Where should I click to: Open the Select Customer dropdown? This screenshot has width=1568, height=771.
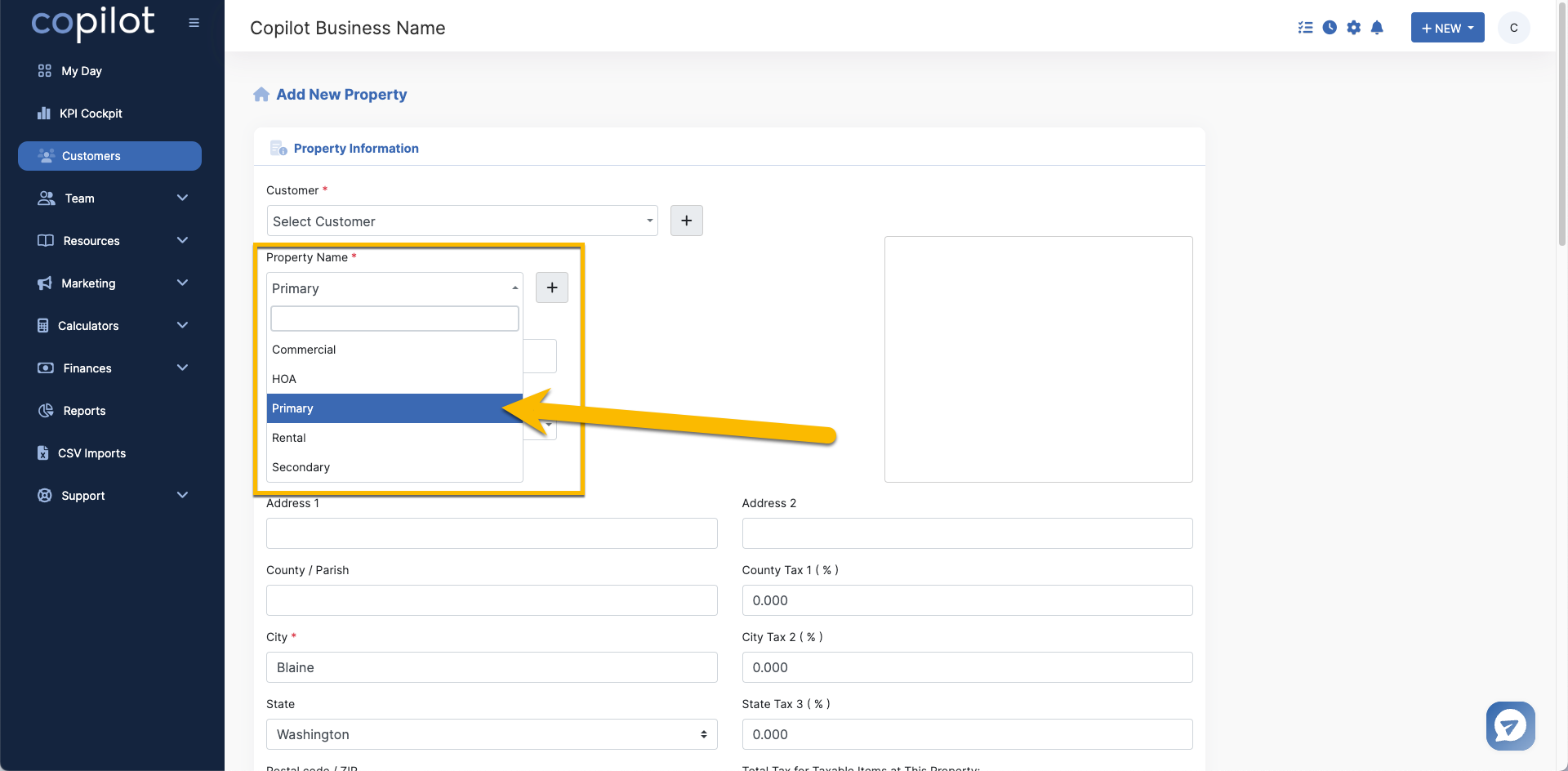pos(462,221)
